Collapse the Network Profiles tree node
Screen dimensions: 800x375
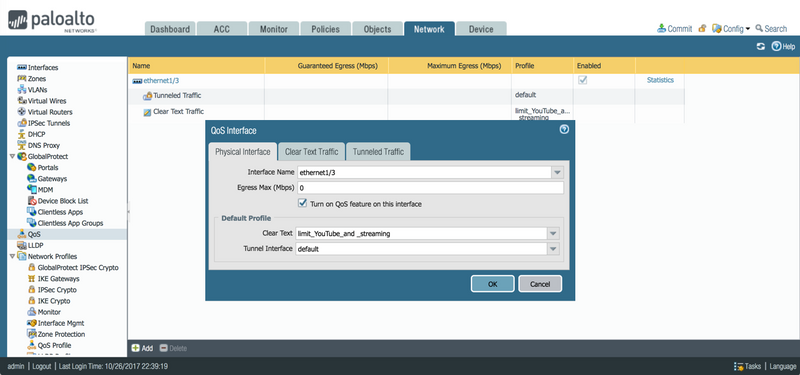12,256
